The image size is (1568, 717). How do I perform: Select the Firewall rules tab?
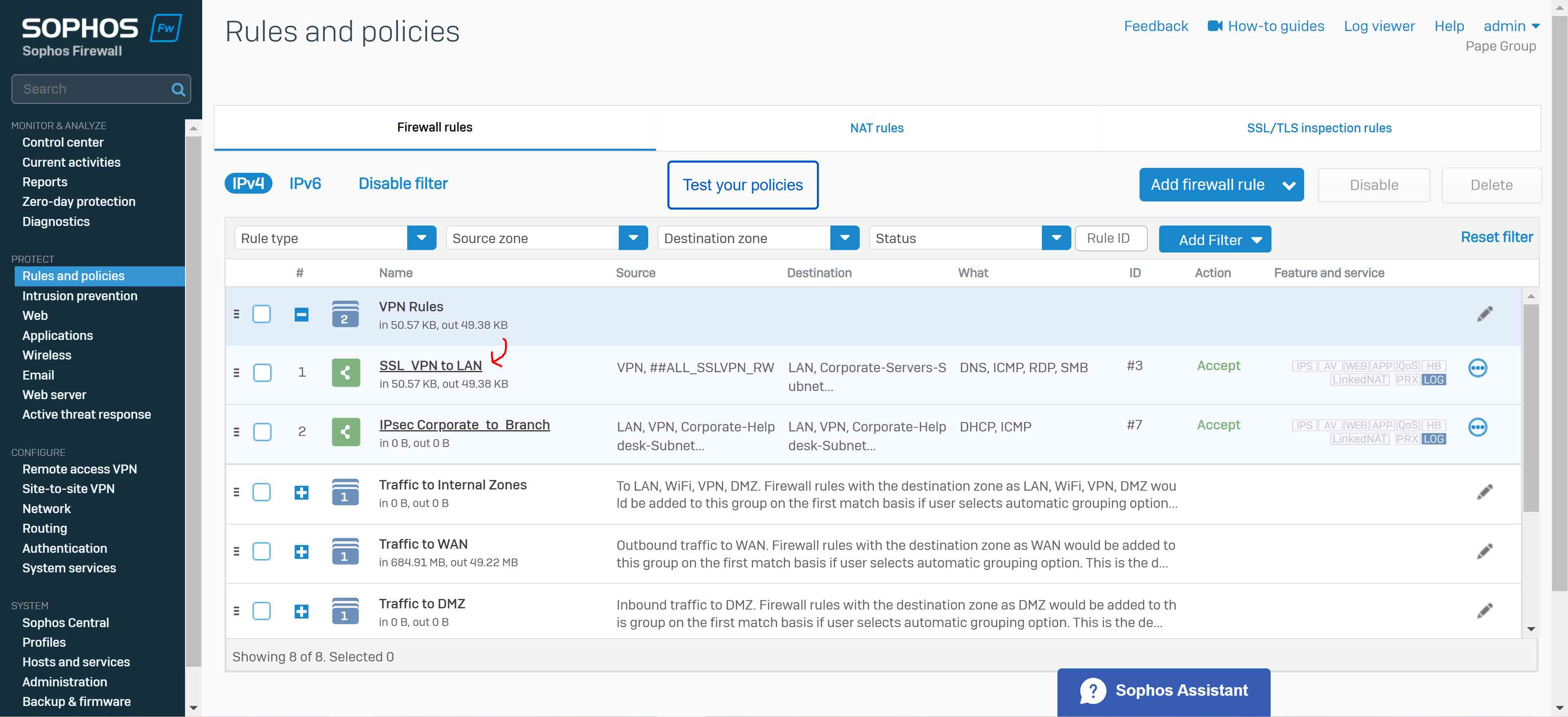tap(435, 127)
